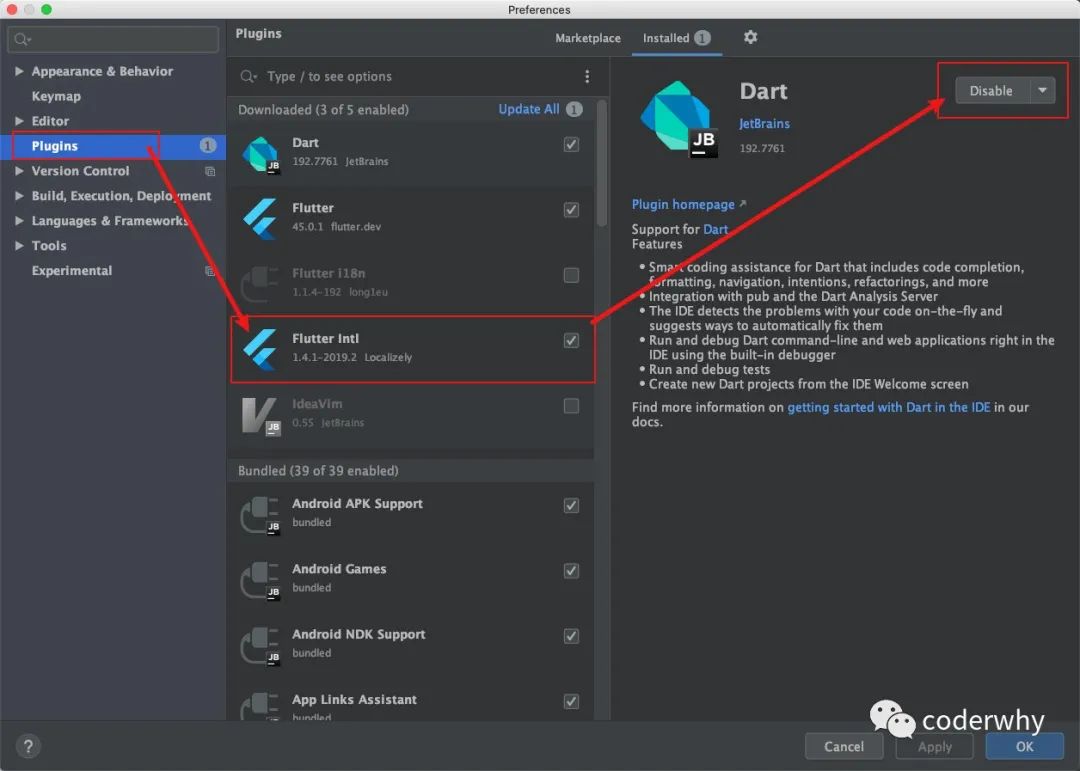Click the plugin list scrollbar
1080x771 pixels.
pos(601,163)
